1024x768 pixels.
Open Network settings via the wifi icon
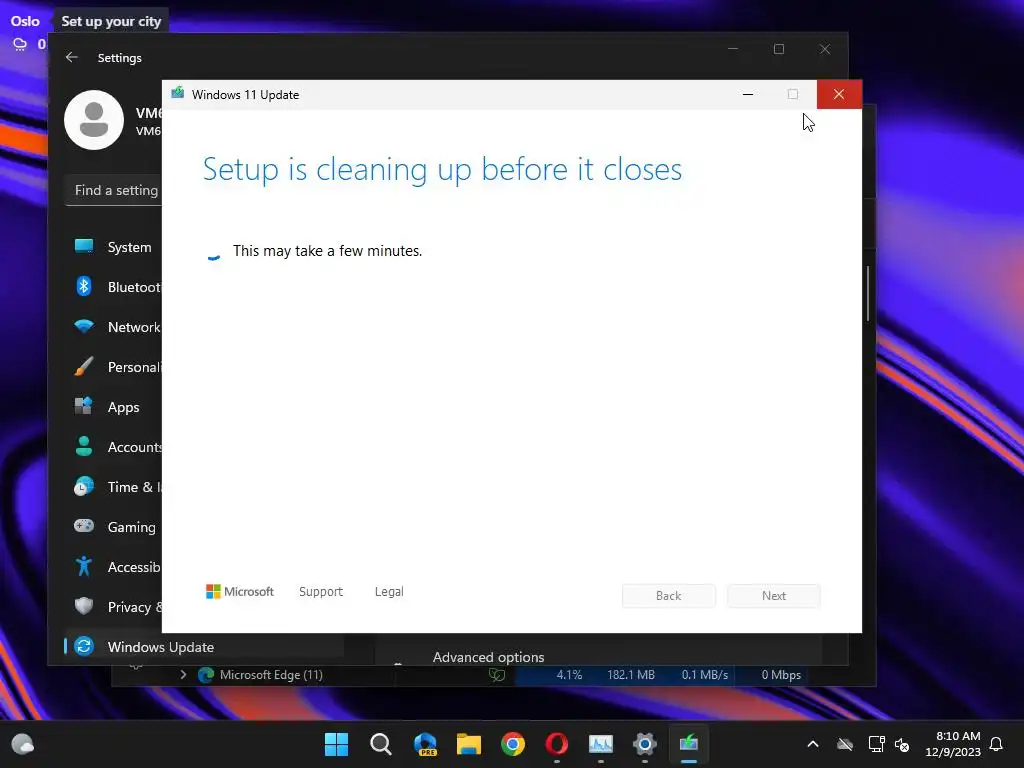84,327
